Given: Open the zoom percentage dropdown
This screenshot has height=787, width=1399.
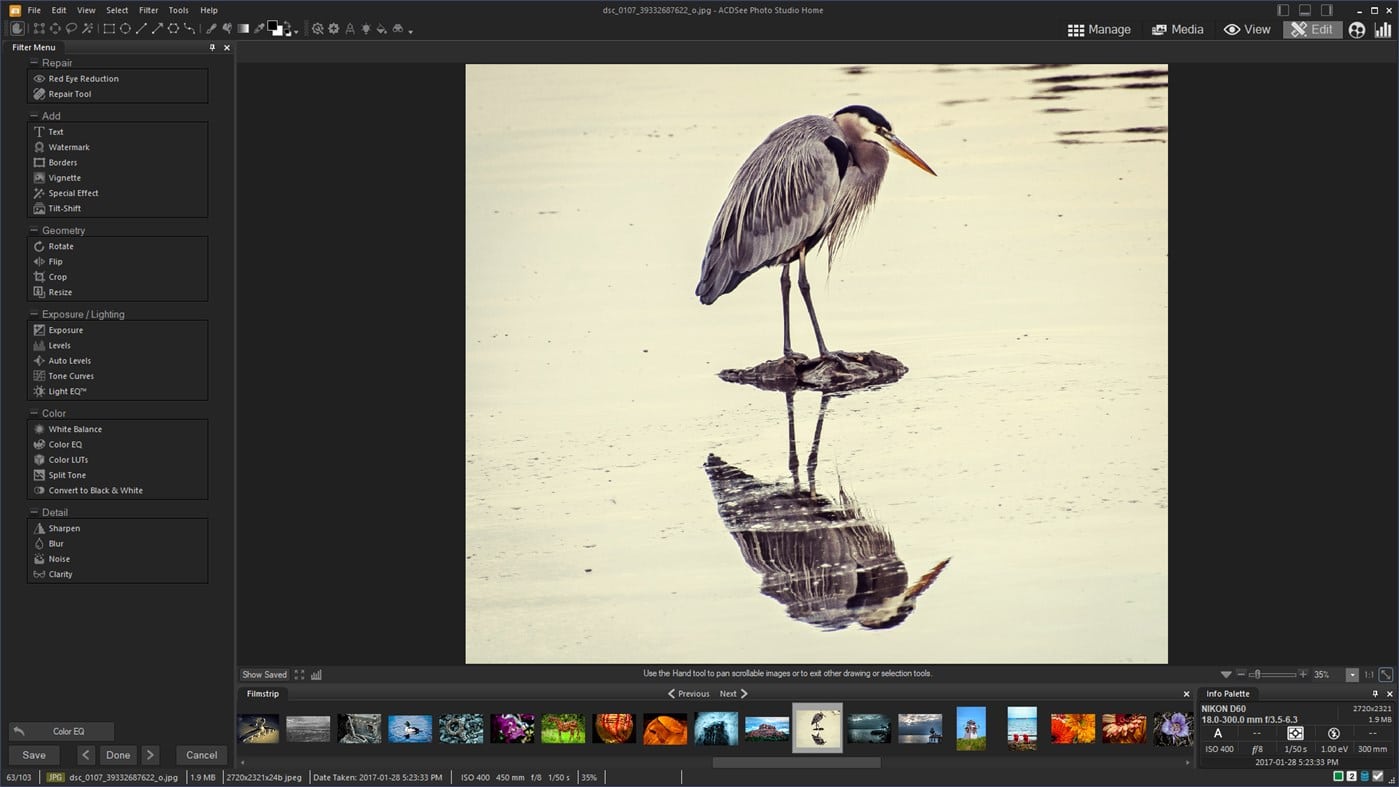Looking at the screenshot, I should pos(1352,675).
